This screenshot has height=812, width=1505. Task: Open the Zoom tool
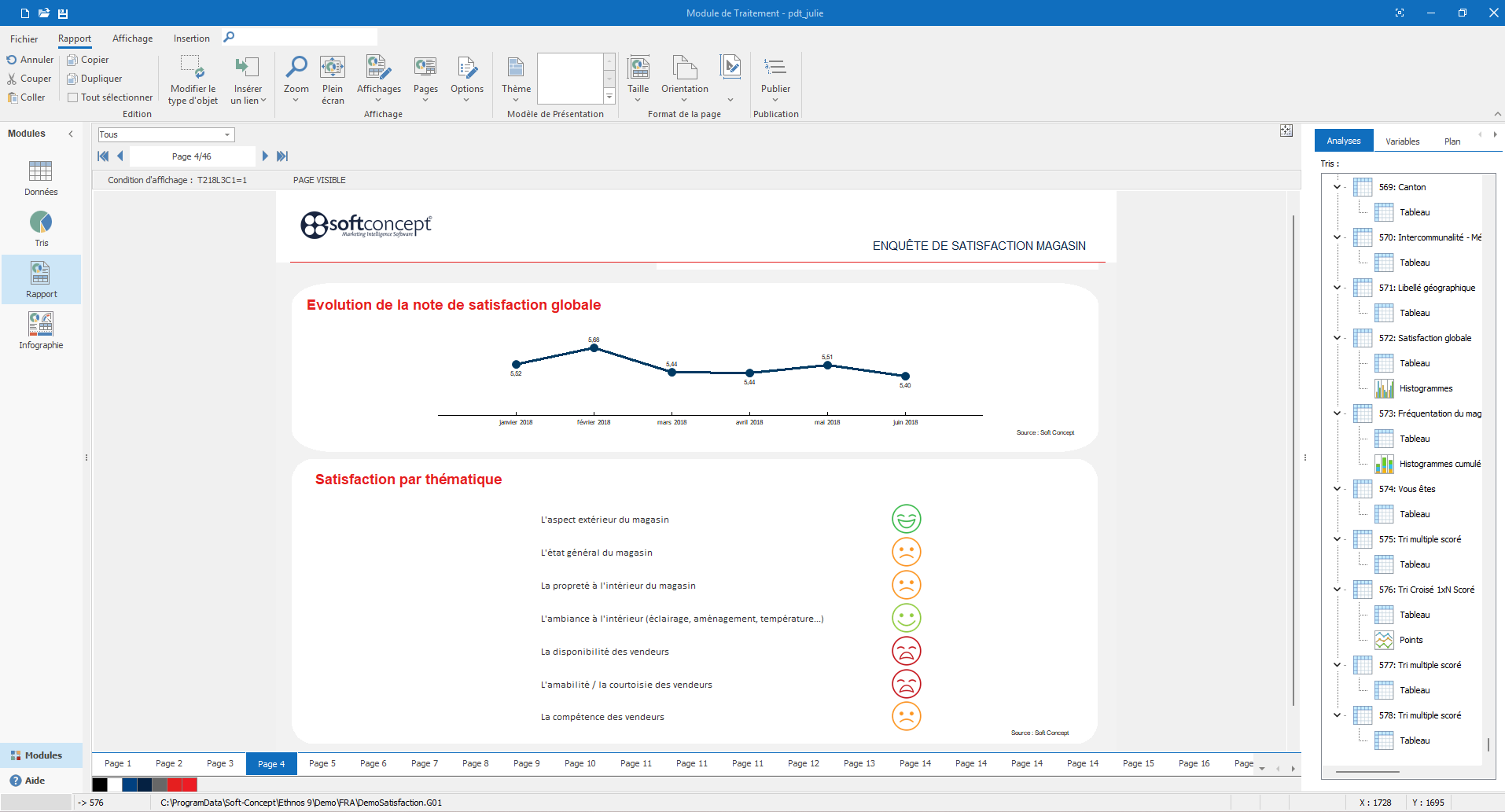[x=296, y=78]
